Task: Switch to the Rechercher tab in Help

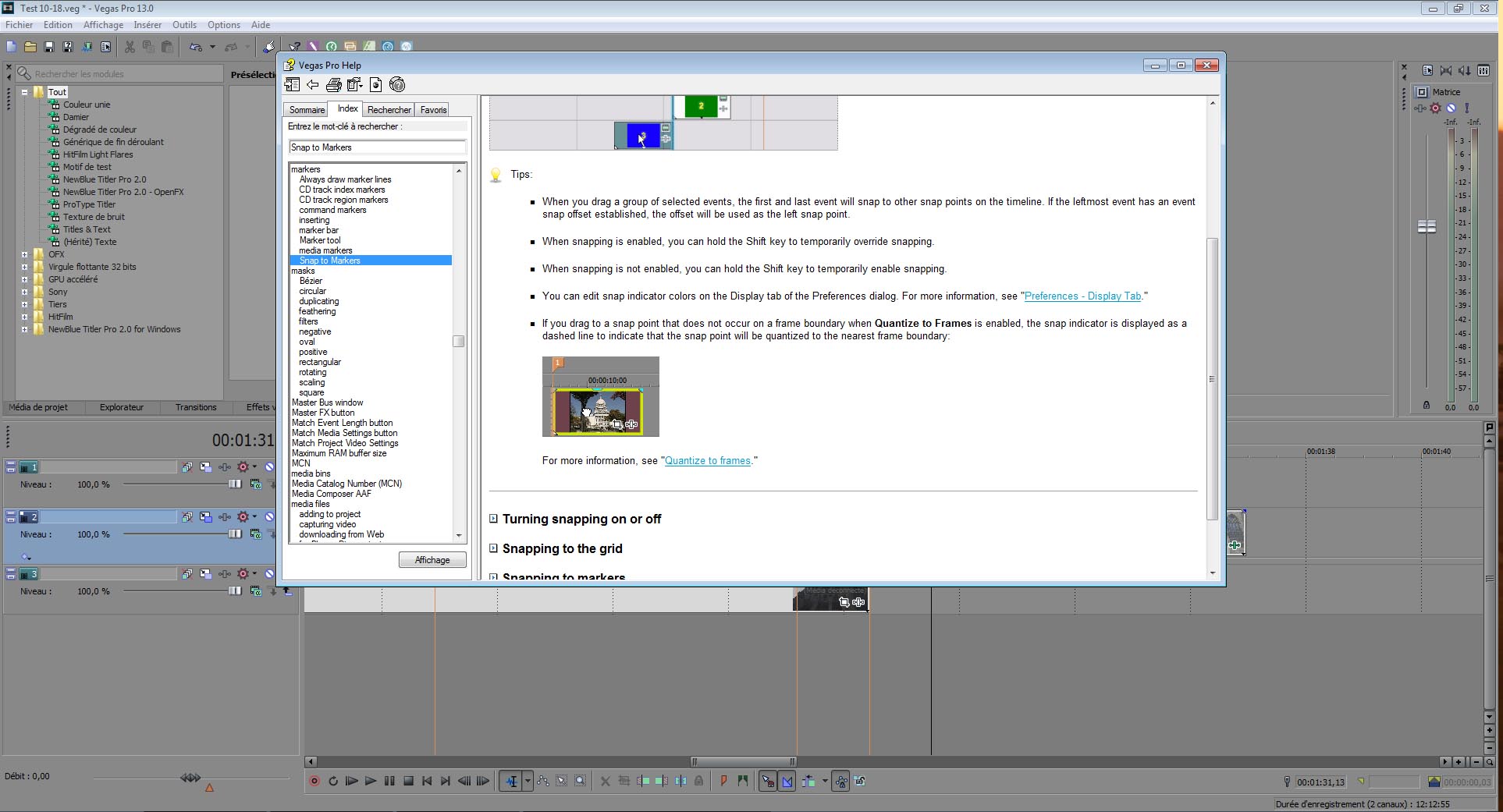Action: 389,110
